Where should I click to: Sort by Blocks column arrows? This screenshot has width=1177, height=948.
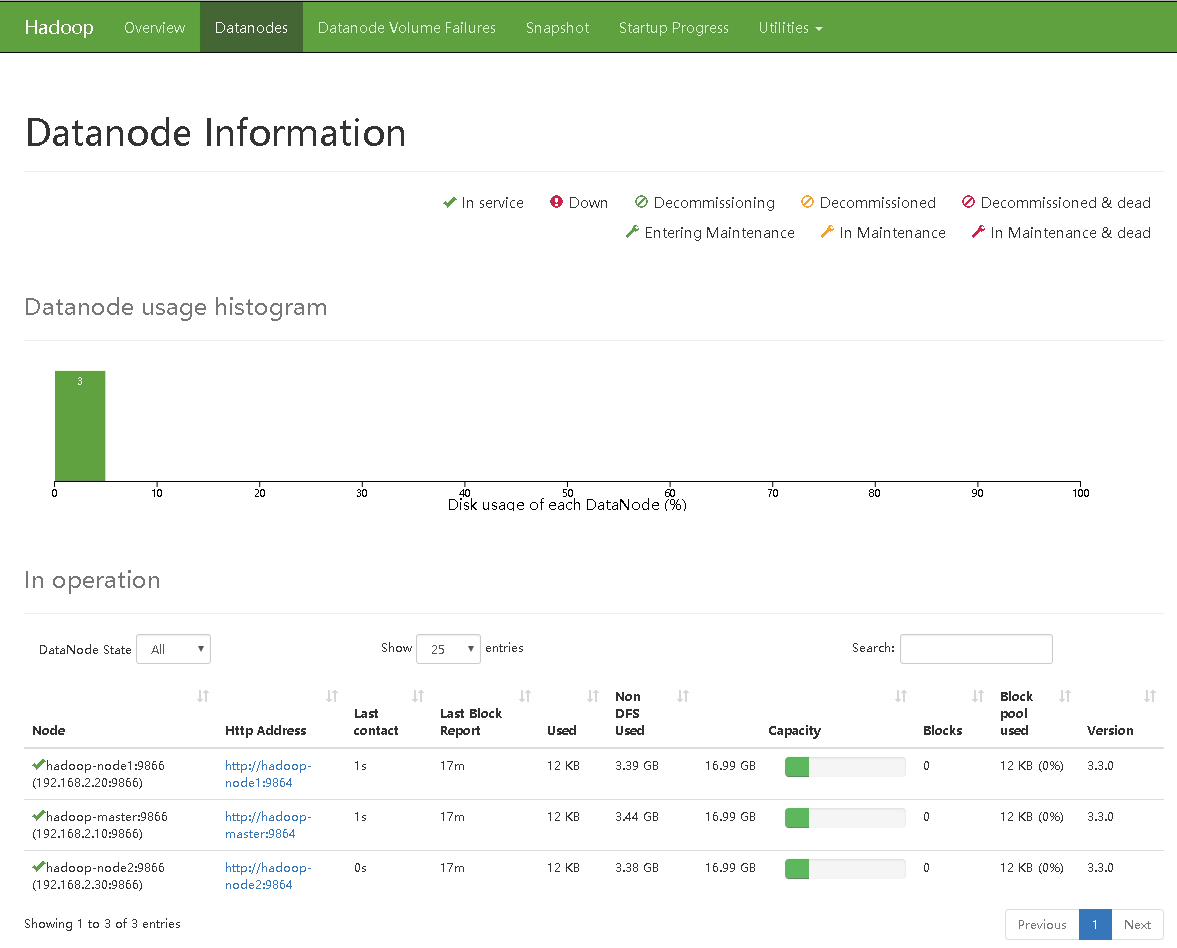(977, 697)
